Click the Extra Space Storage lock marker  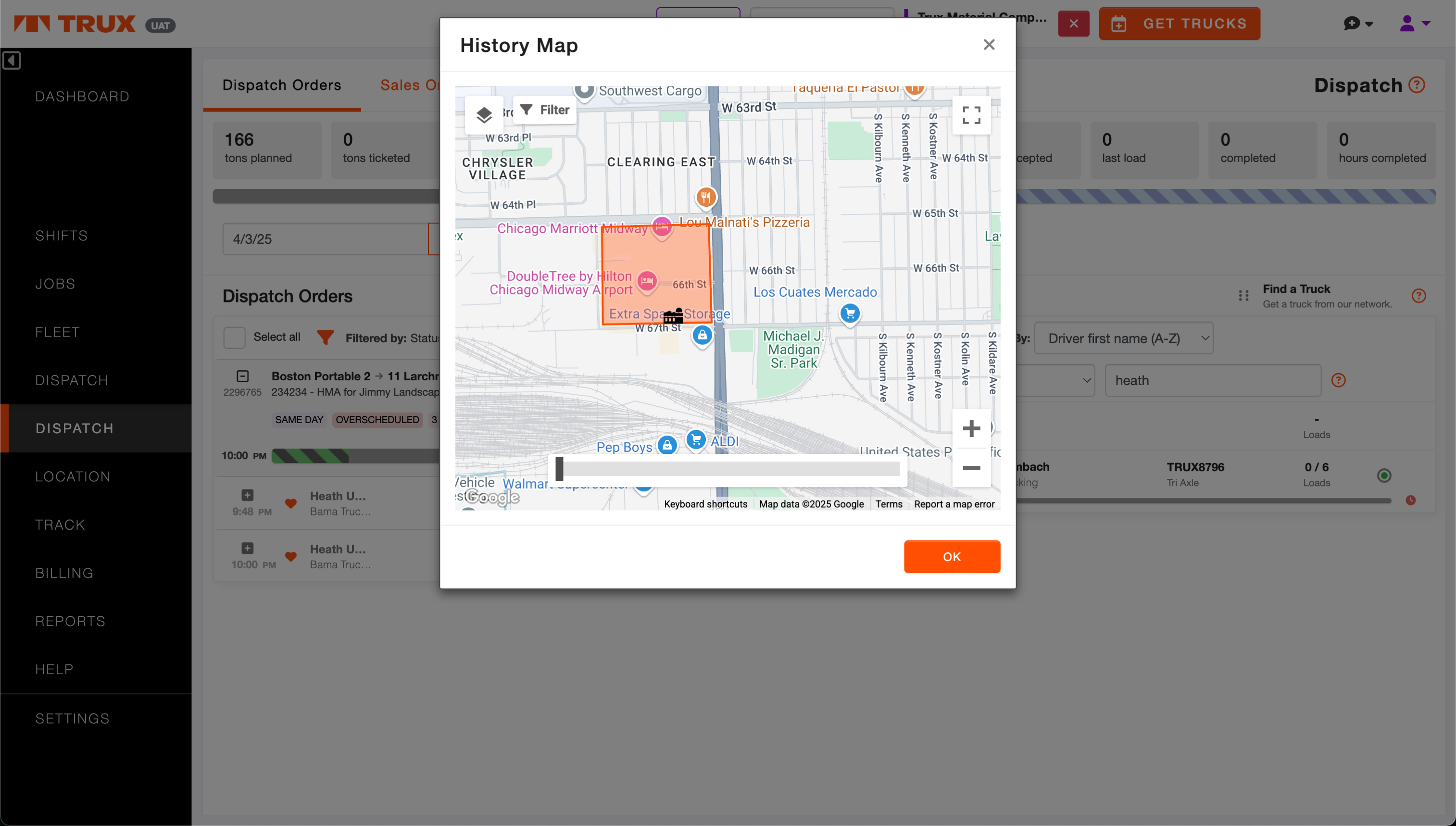pos(702,336)
